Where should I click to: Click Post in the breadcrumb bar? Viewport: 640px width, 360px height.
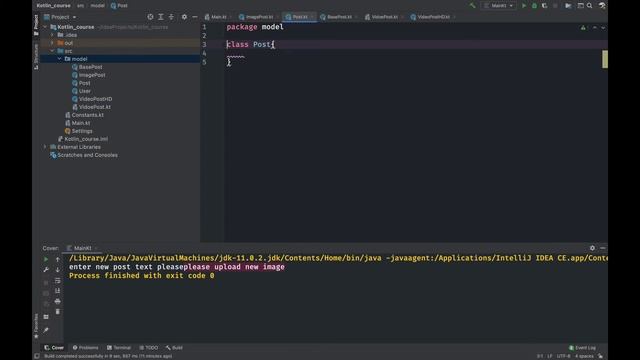119,6
